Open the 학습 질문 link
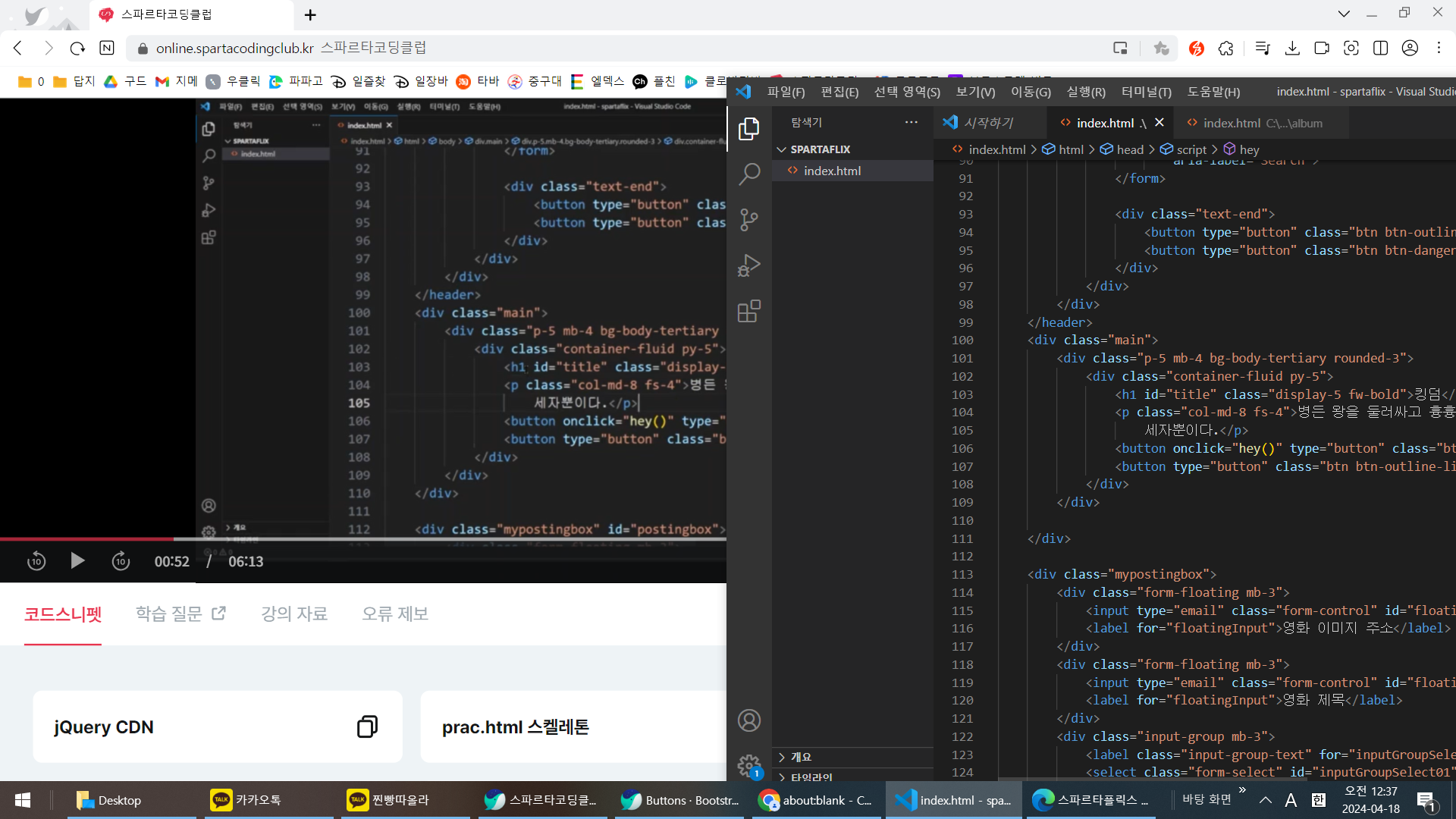 click(x=180, y=613)
